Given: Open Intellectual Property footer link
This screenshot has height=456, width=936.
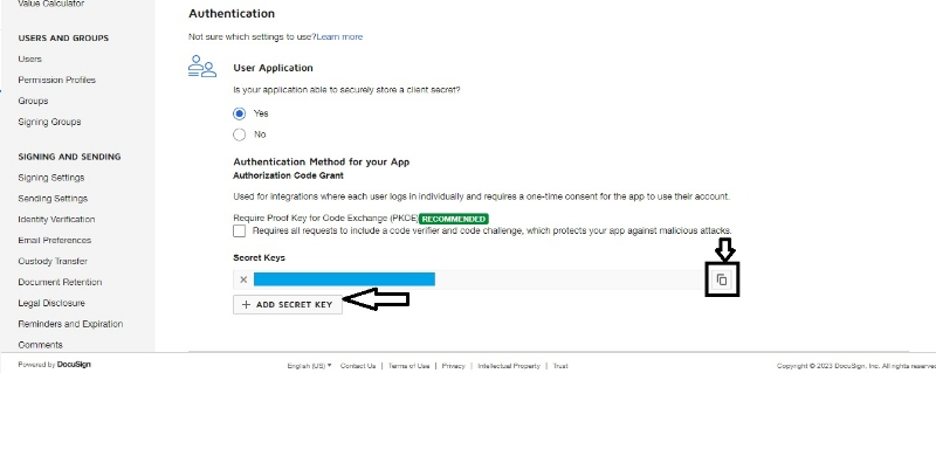Looking at the screenshot, I should [509, 366].
